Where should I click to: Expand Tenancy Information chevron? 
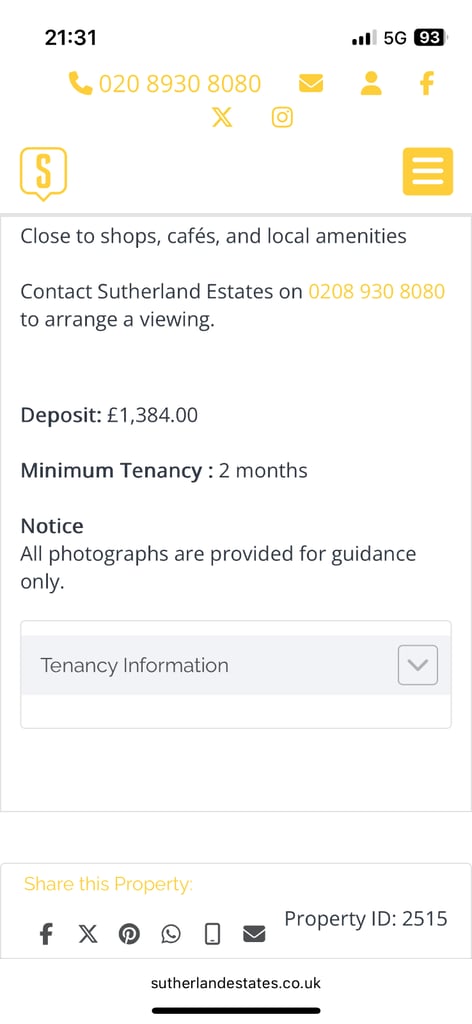point(418,665)
